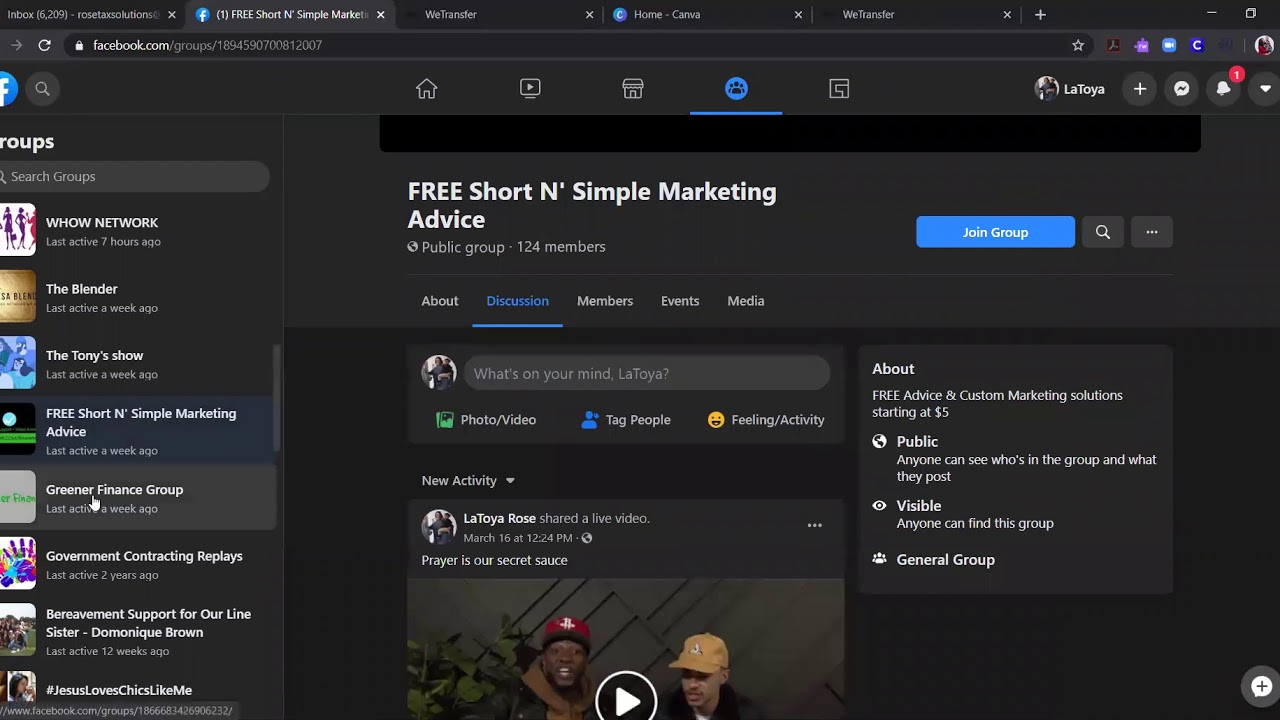Image resolution: width=1280 pixels, height=720 pixels.
Task: Click the 124 members text
Action: point(561,247)
